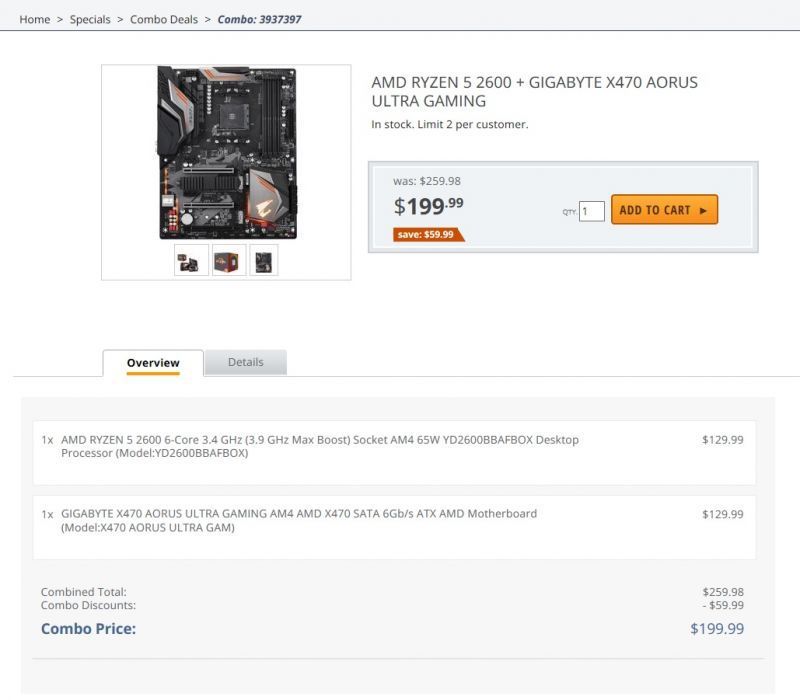Click the processor price $129.99
The width and height of the screenshot is (800, 700).
click(x=722, y=440)
